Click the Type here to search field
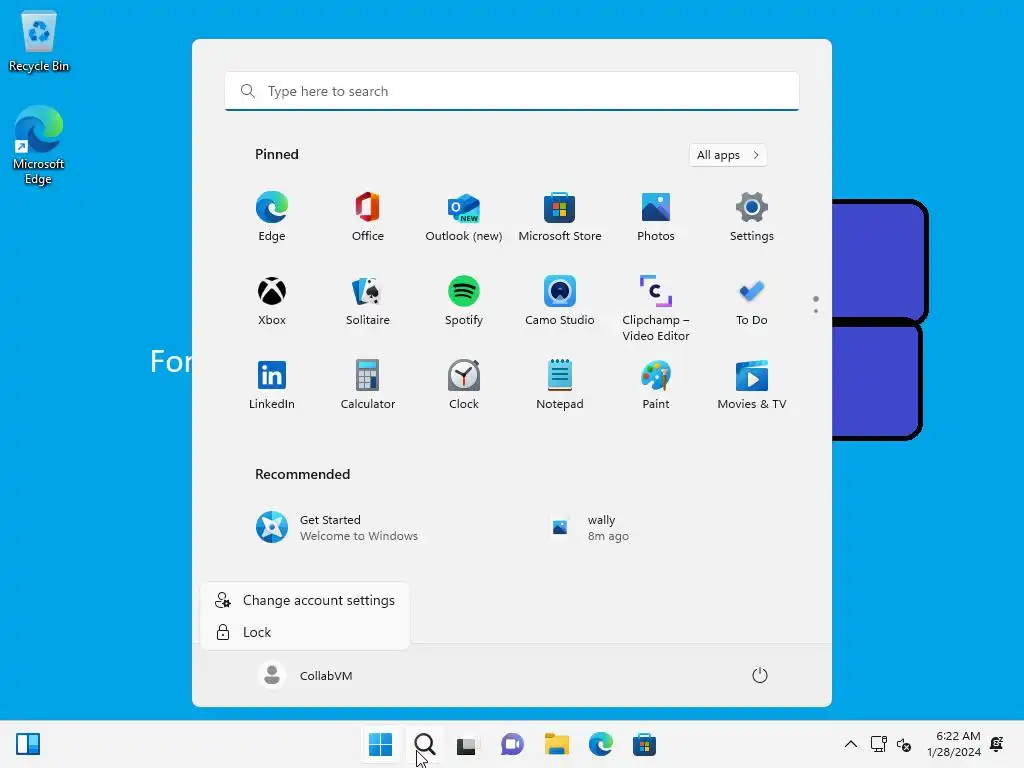1024x768 pixels. tap(512, 91)
